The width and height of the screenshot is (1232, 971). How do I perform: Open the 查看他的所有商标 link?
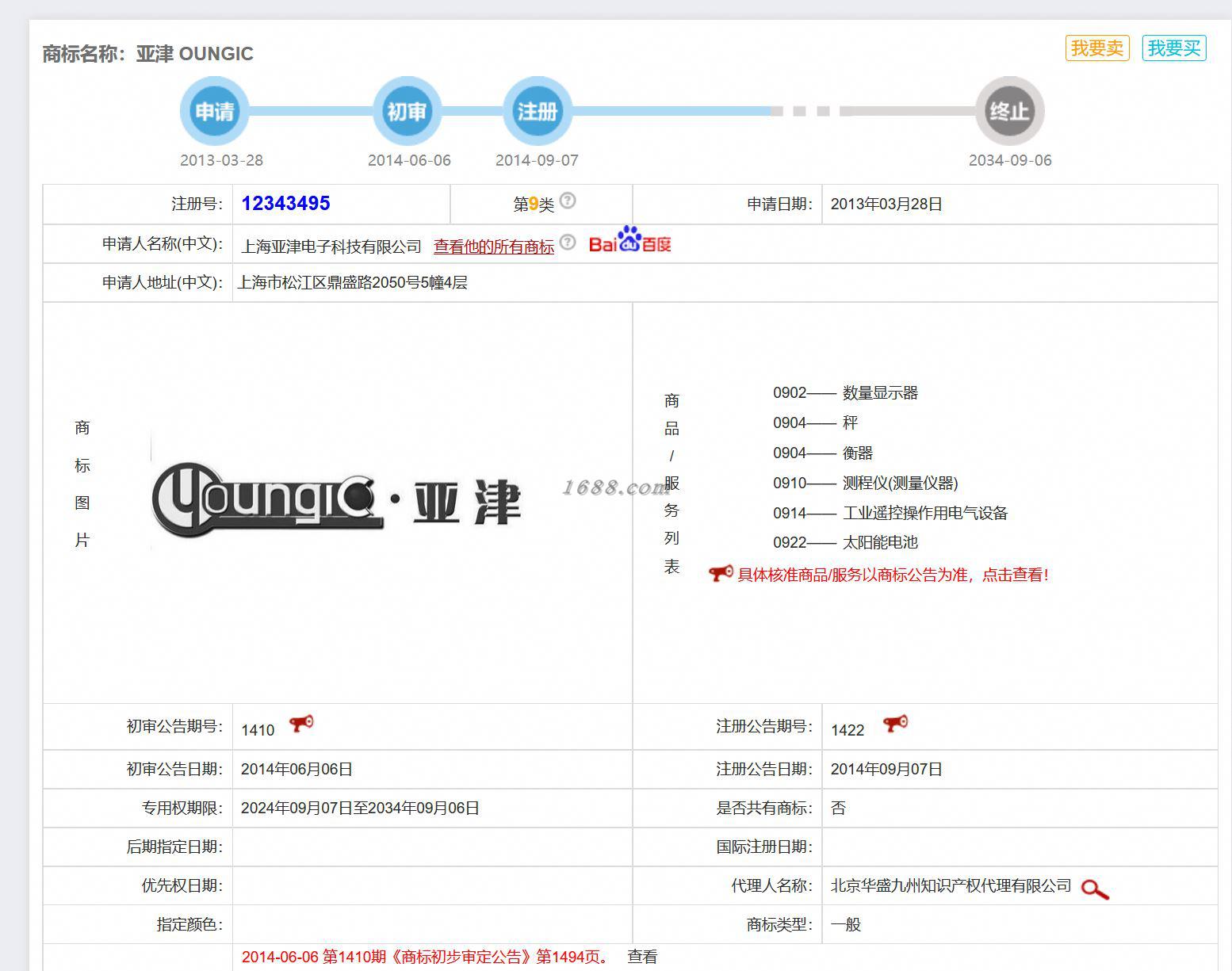(494, 247)
